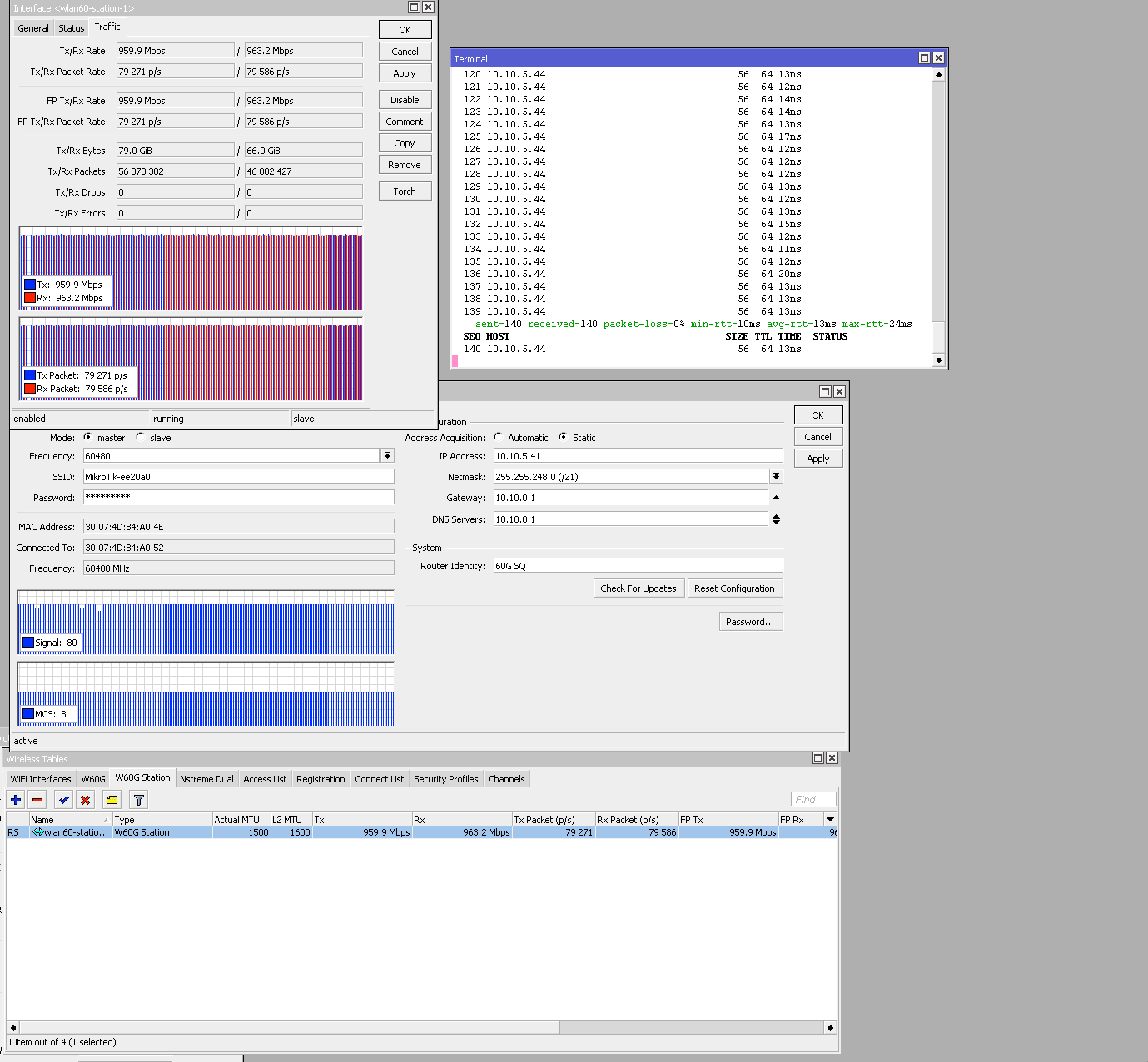The width and height of the screenshot is (1148, 1062).
Task: Sort by the Name column header
Action: click(70, 820)
